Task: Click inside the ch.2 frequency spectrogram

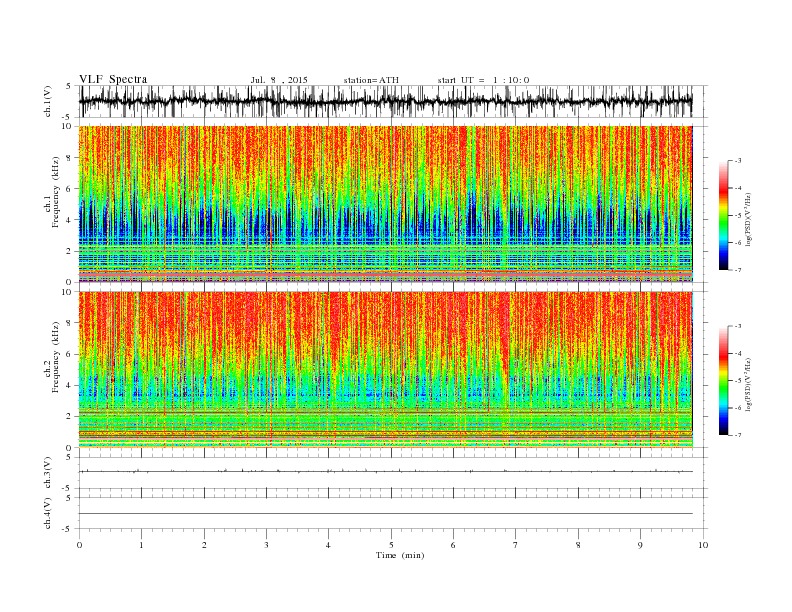Action: point(386,370)
